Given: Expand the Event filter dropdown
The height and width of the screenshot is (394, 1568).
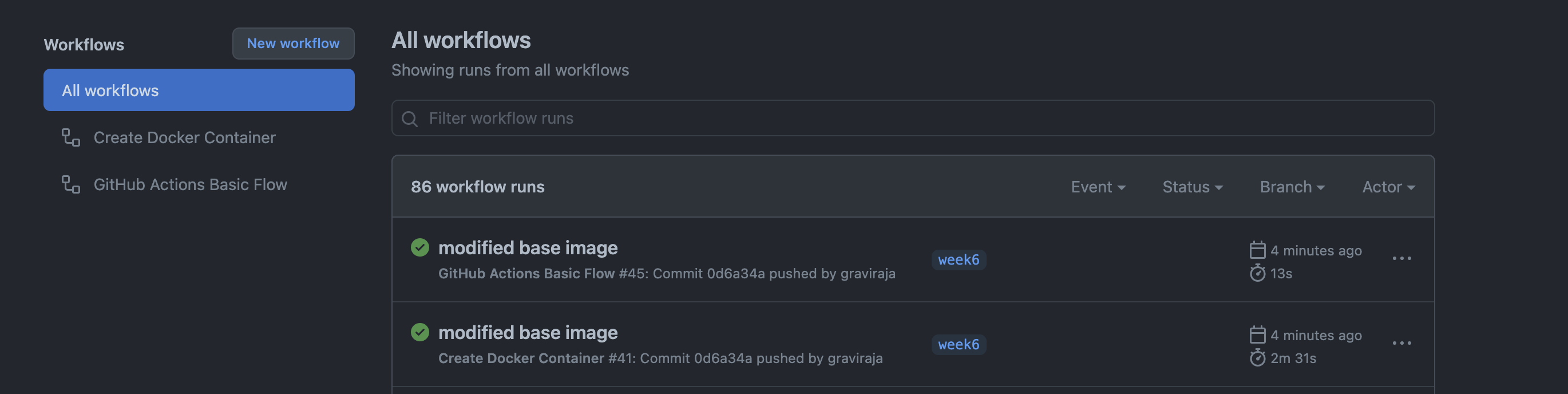Looking at the screenshot, I should coord(1098,187).
